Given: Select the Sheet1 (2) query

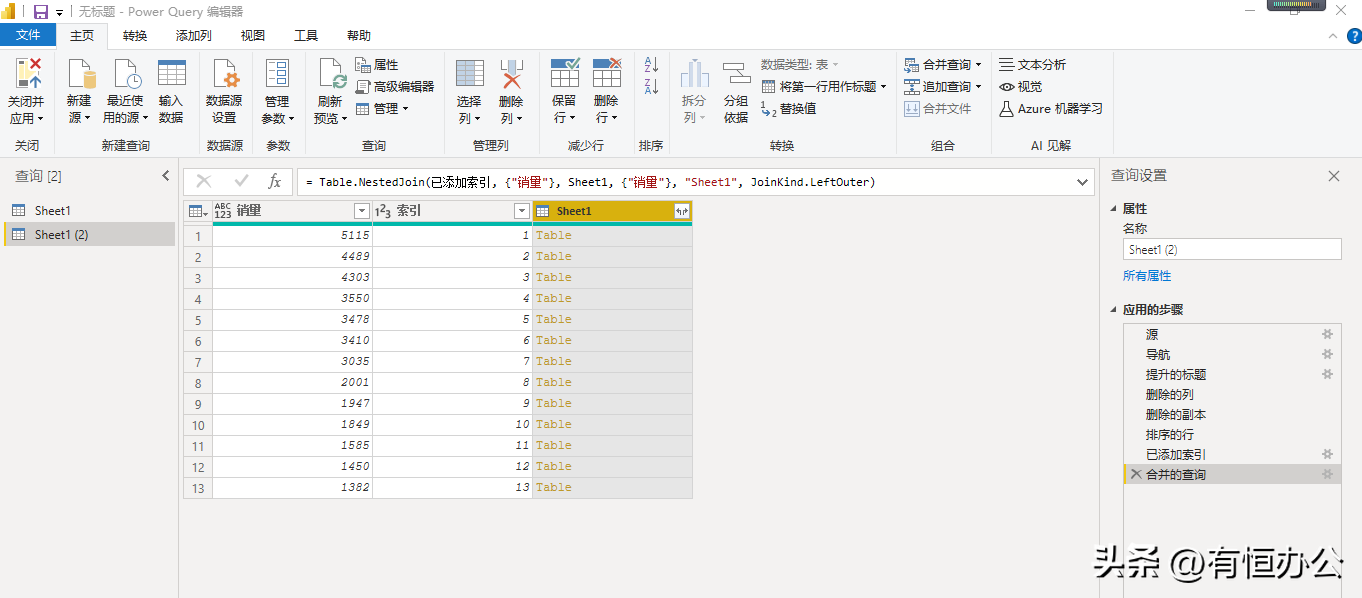Looking at the screenshot, I should click(x=89, y=235).
